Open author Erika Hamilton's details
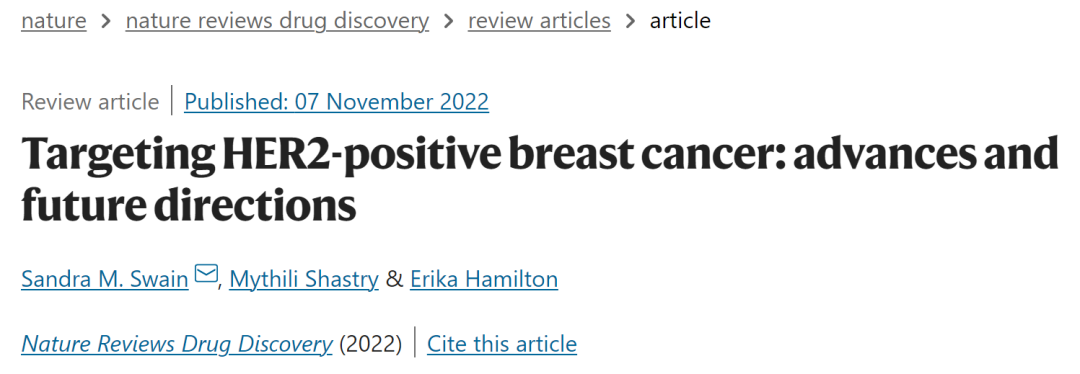Viewport: 1080px width, 374px height. 484,280
